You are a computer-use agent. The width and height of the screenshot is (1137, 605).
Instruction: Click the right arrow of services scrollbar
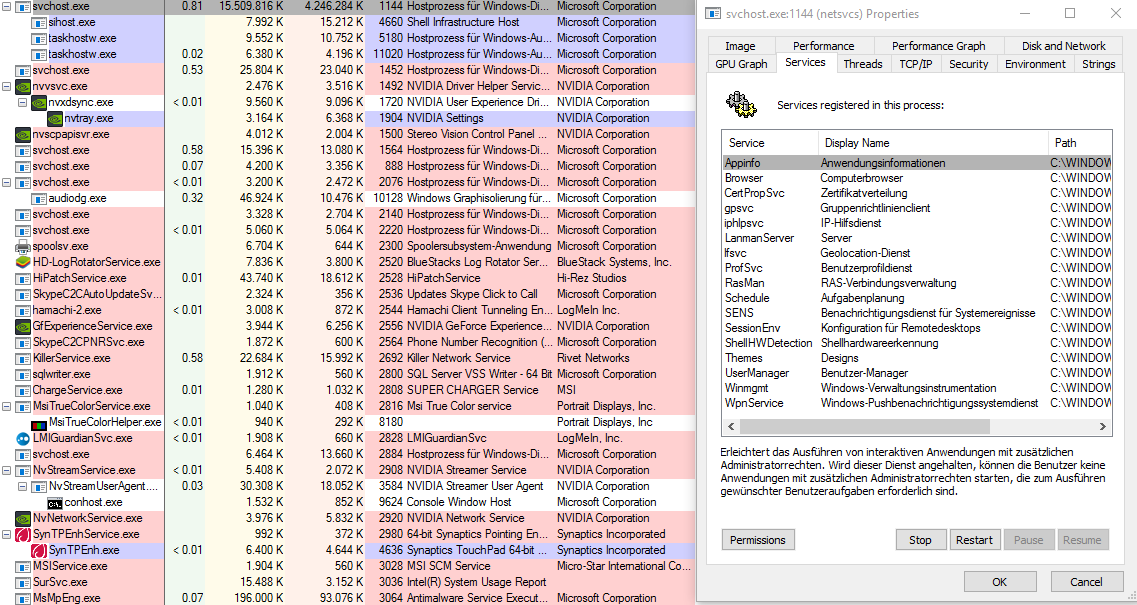[1103, 427]
